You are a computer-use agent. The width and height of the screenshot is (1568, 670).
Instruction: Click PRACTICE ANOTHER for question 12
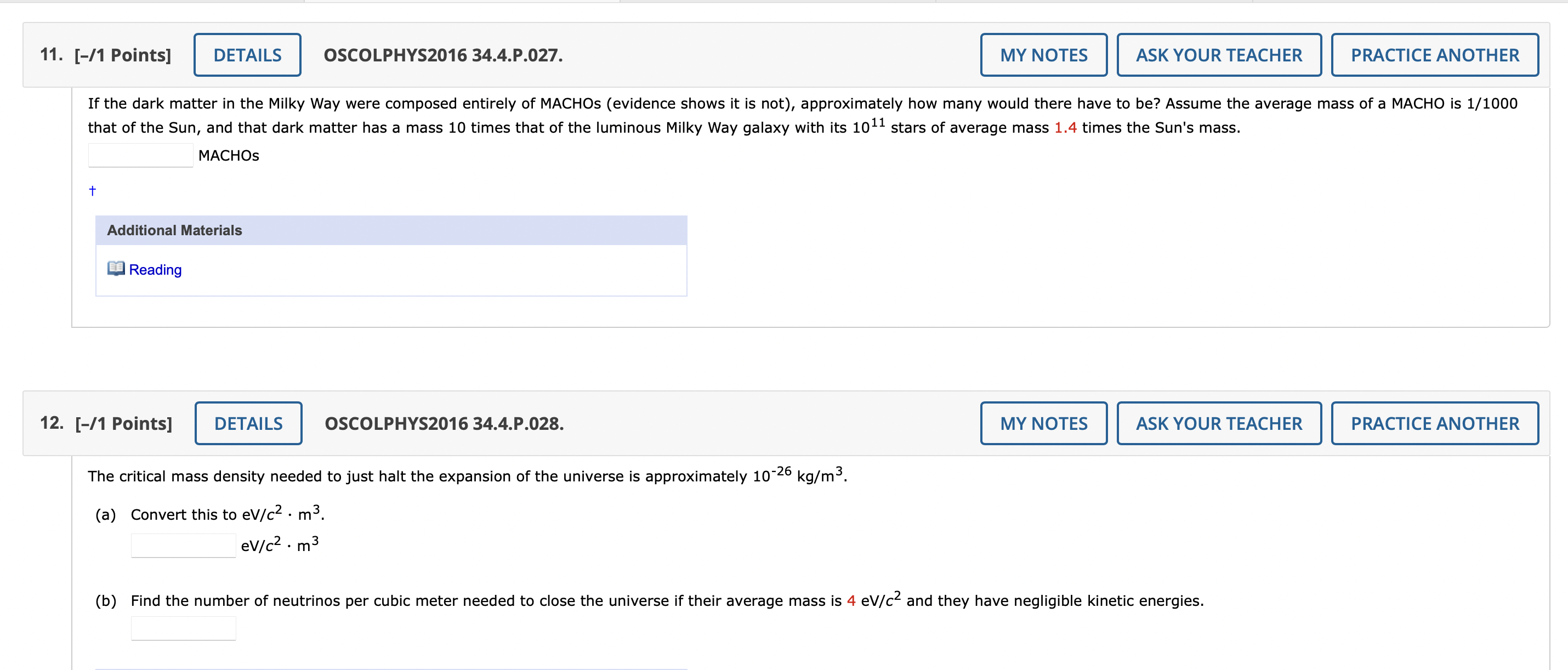[x=1435, y=422]
